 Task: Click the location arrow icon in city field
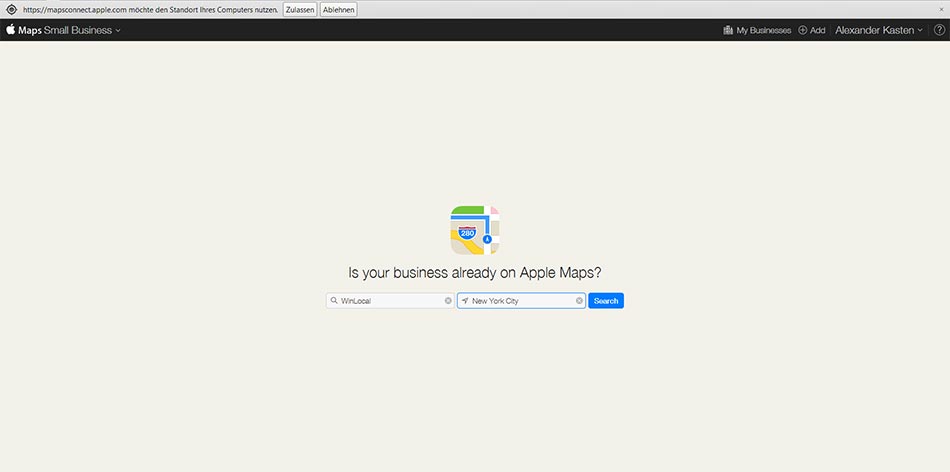click(465, 301)
